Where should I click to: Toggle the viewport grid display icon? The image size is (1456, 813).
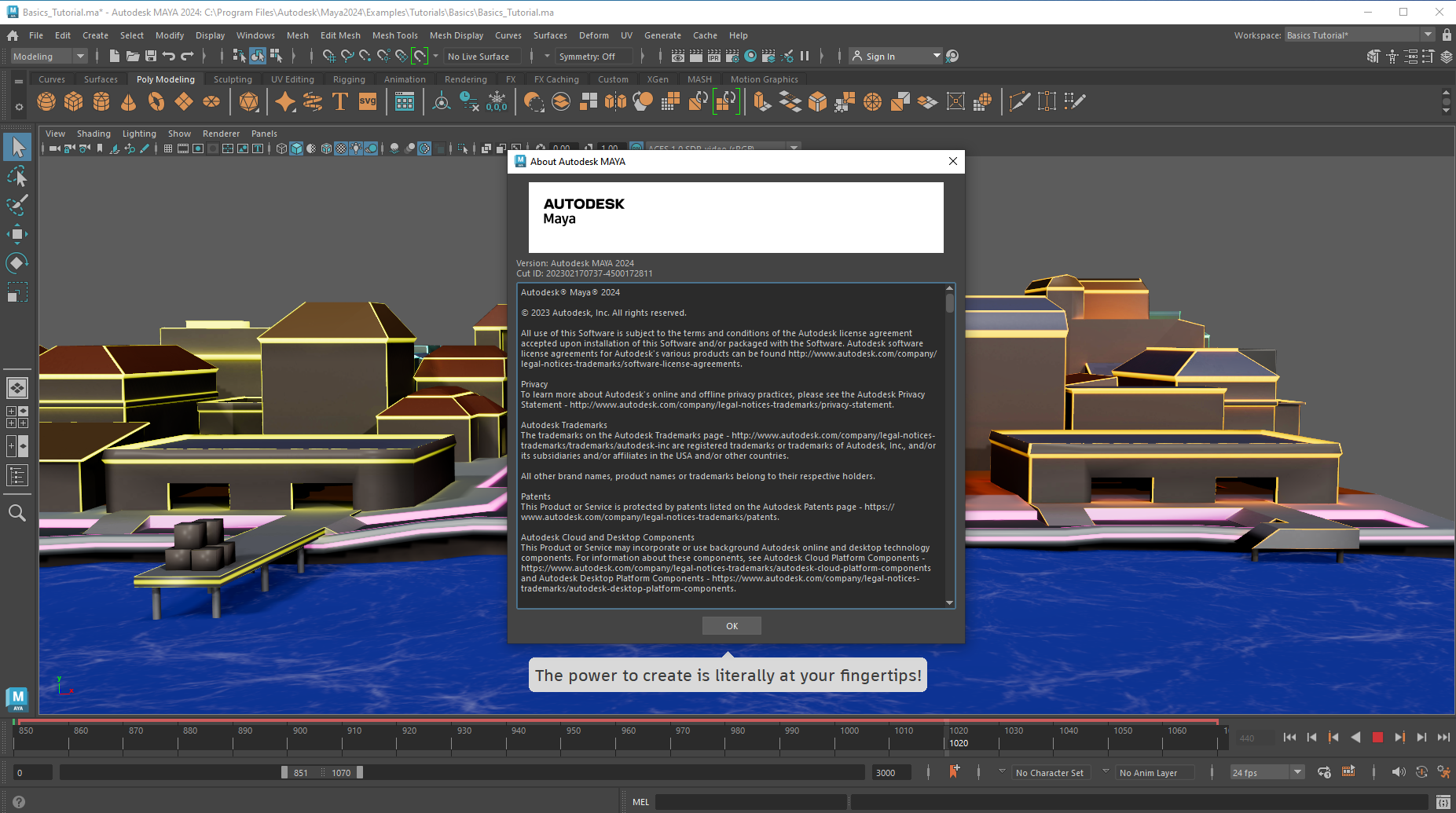pyautogui.click(x=168, y=148)
